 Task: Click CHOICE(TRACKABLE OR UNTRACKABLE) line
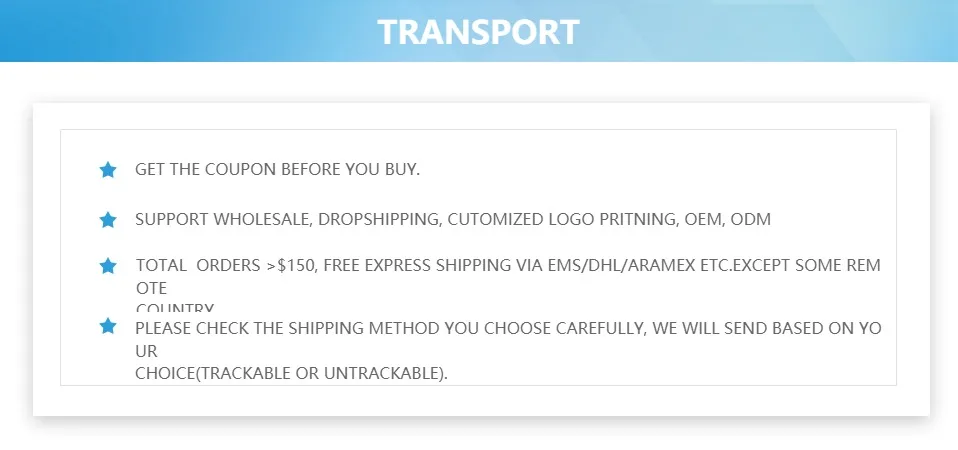(x=291, y=373)
